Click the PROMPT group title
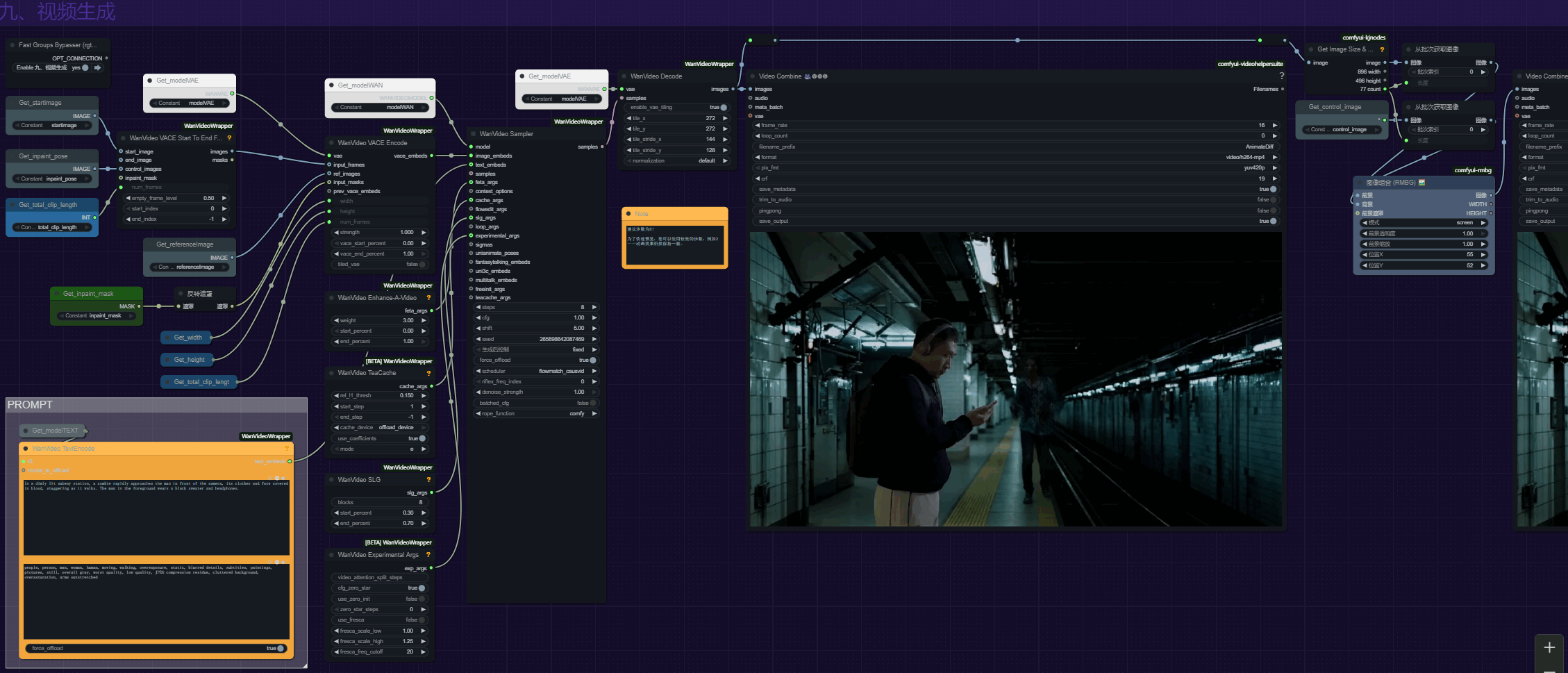 (30, 405)
